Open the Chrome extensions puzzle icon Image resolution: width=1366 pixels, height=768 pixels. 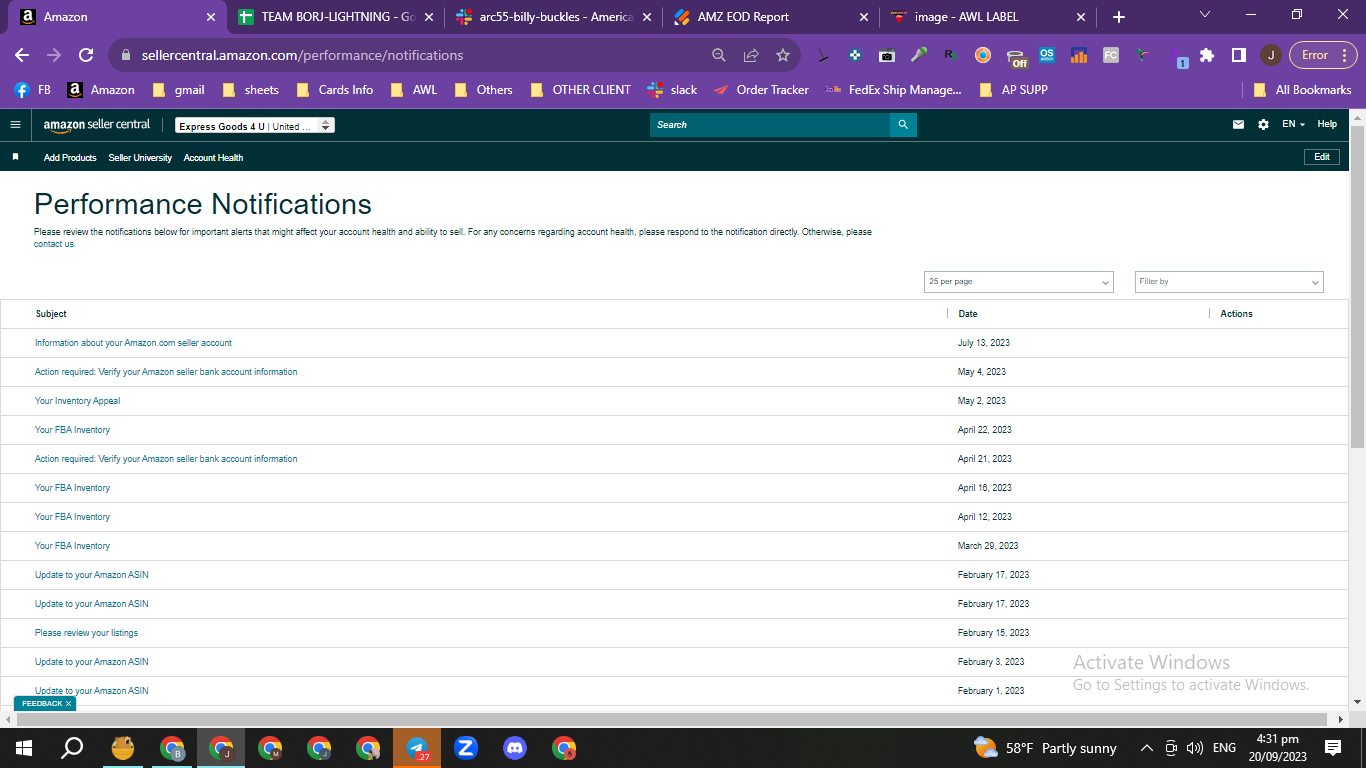1207,55
